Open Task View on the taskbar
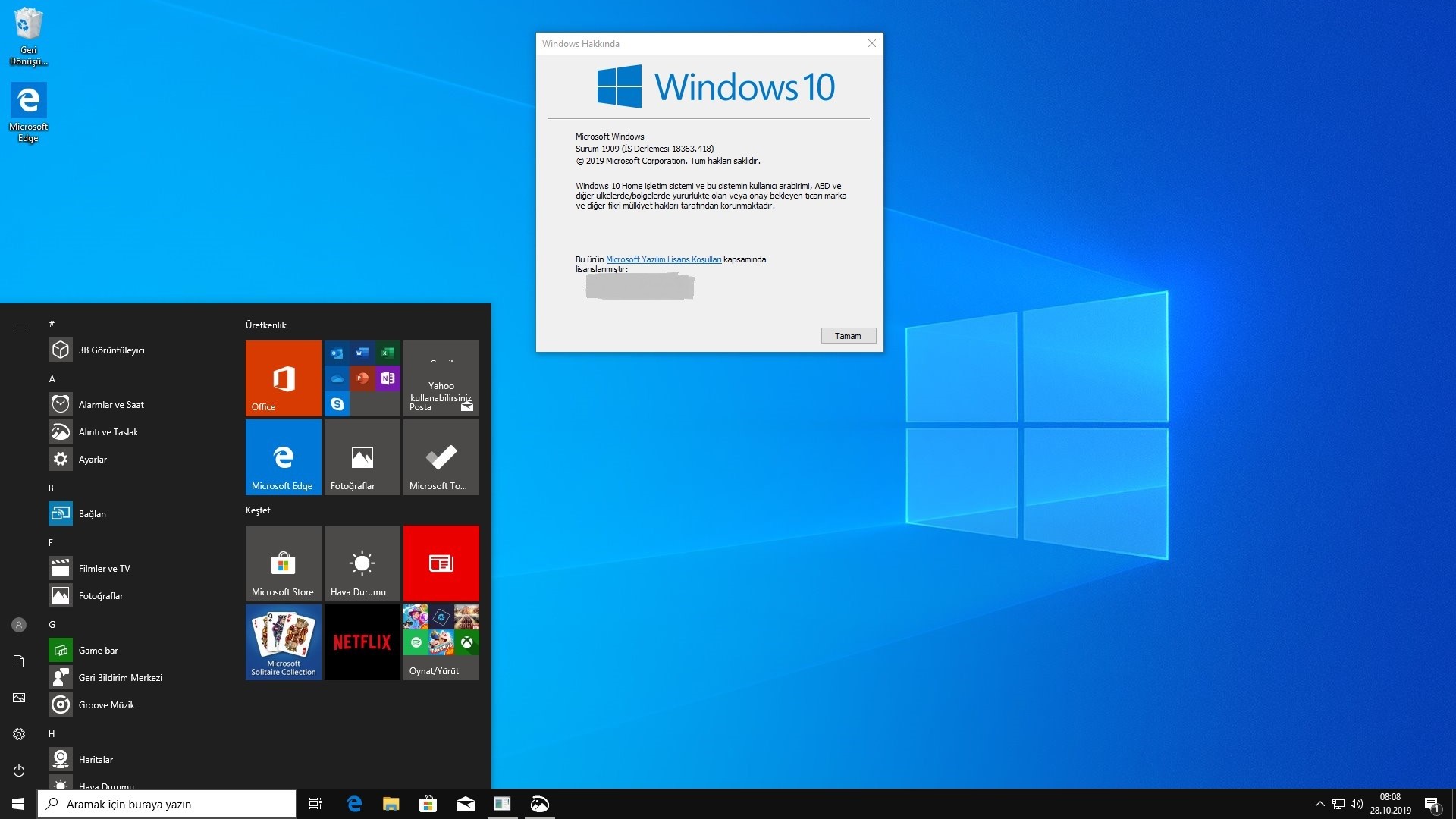 (x=315, y=804)
